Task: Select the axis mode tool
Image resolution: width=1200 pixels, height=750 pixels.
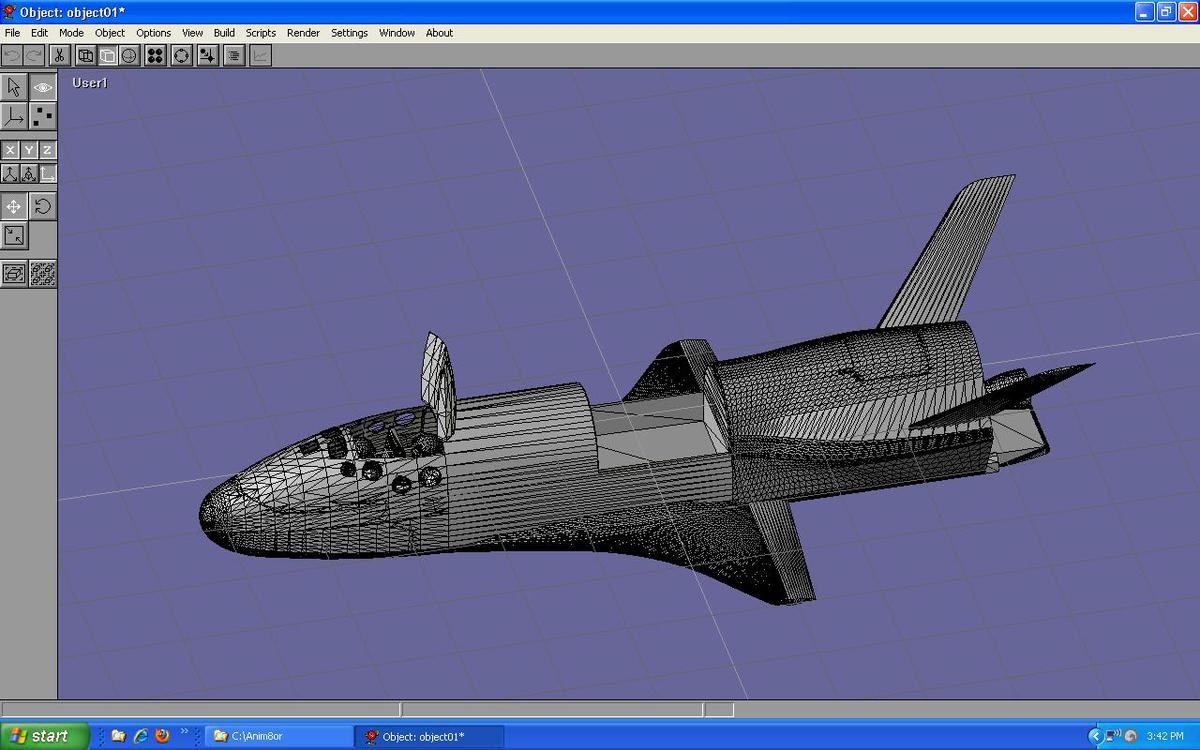Action: coord(14,117)
